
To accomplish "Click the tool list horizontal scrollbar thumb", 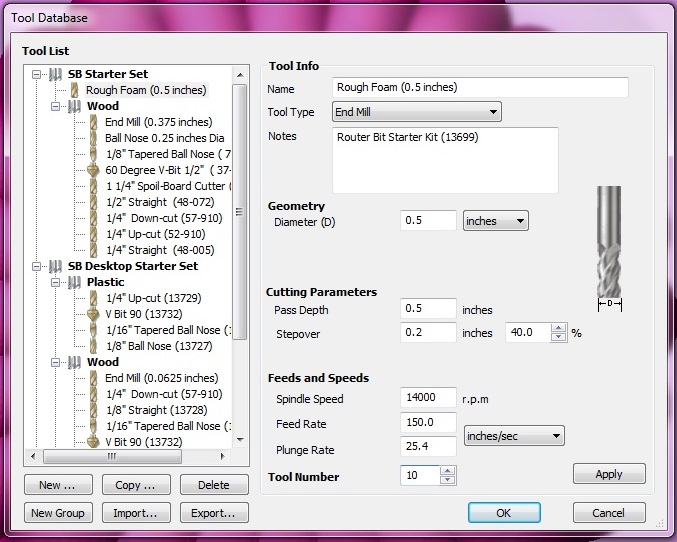I will pyautogui.click(x=113, y=456).
